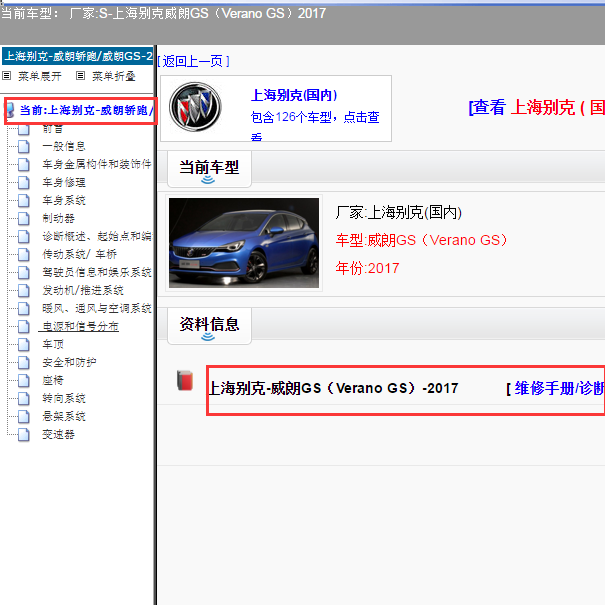
Task: Click 菜单展开 to expand menu
Action: (40, 76)
